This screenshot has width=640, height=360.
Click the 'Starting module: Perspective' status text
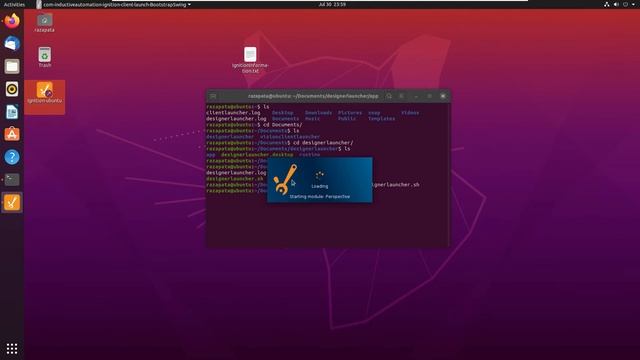pos(320,196)
